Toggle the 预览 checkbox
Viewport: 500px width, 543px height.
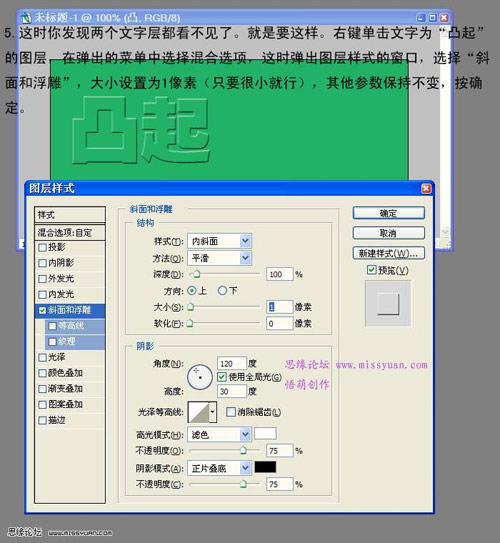(372, 270)
